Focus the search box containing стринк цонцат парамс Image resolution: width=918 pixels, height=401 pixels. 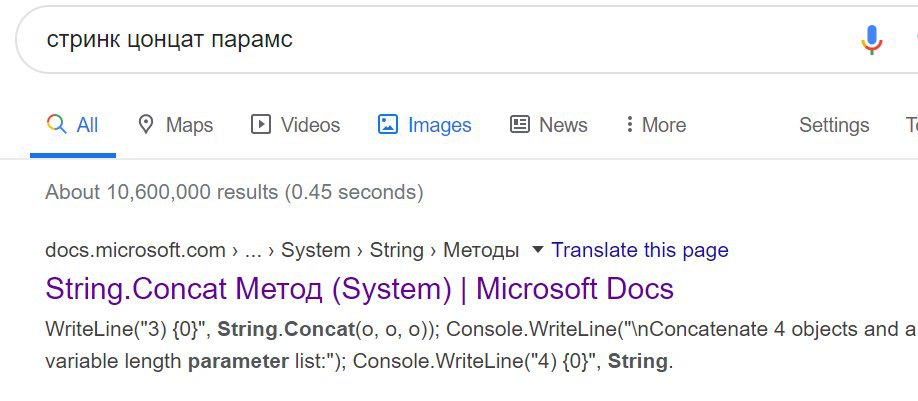[x=445, y=40]
